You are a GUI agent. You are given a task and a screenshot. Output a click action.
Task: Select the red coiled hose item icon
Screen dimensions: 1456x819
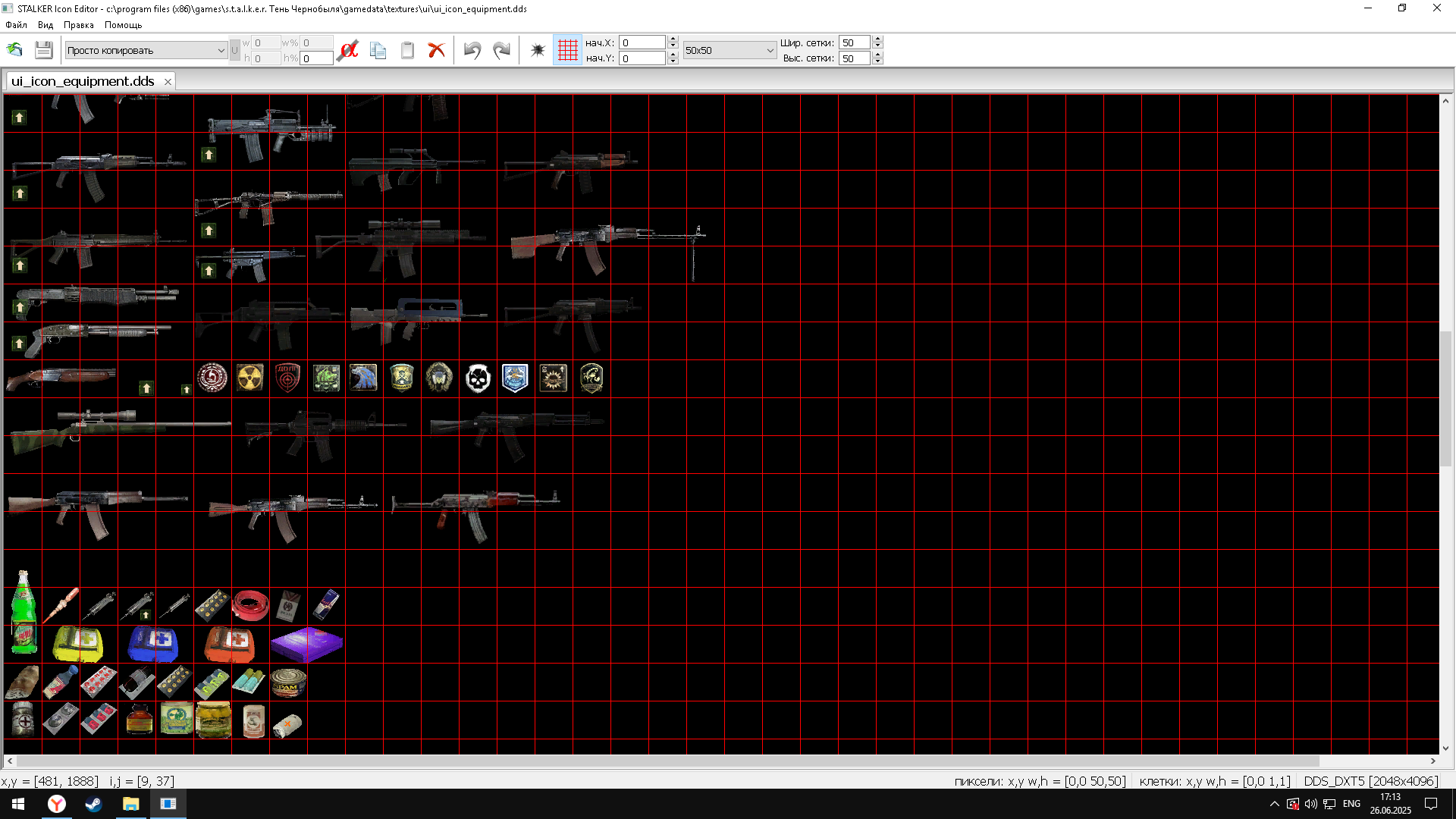pos(250,606)
